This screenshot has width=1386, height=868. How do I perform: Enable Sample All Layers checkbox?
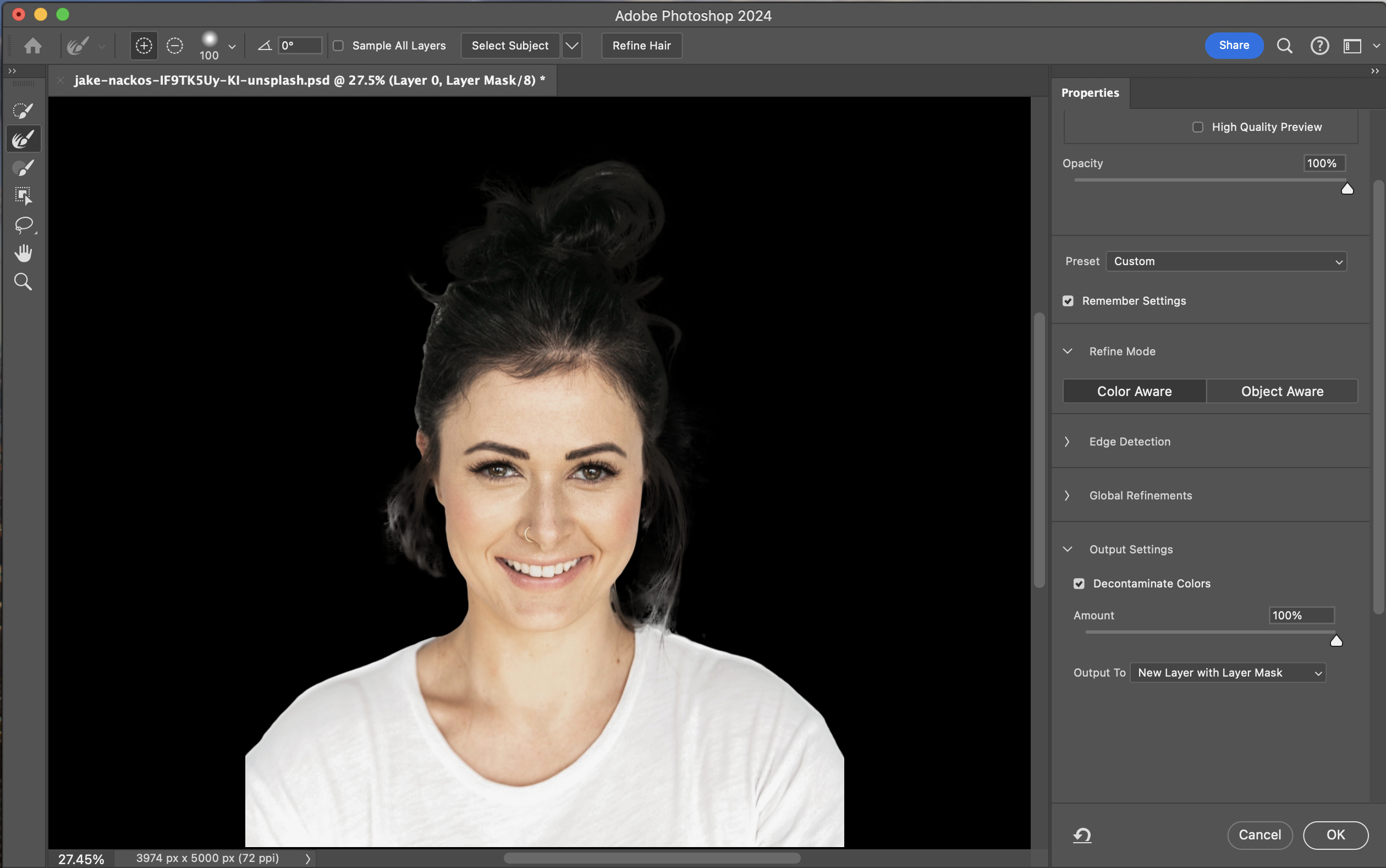[339, 45]
